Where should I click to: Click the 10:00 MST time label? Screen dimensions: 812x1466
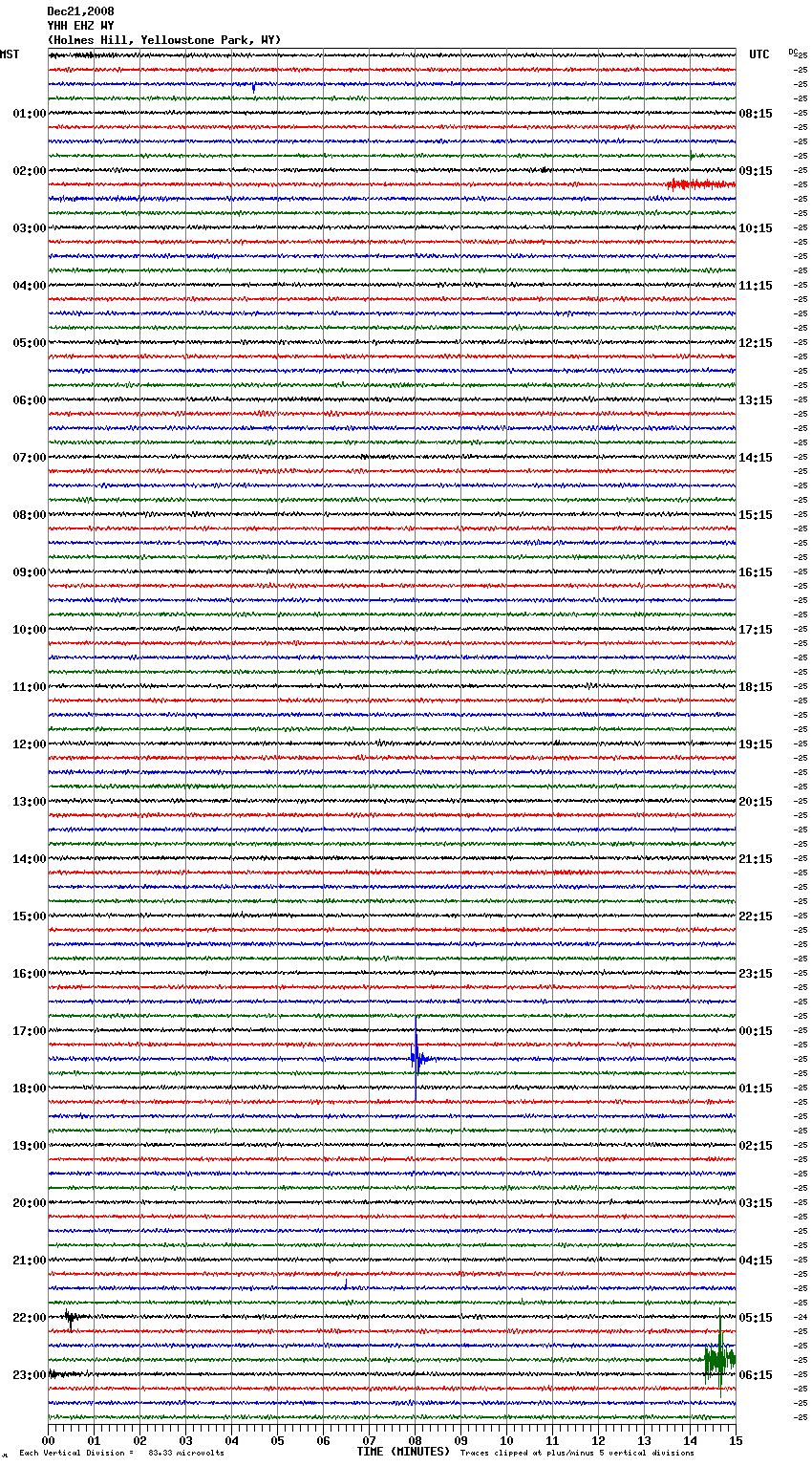tap(30, 630)
